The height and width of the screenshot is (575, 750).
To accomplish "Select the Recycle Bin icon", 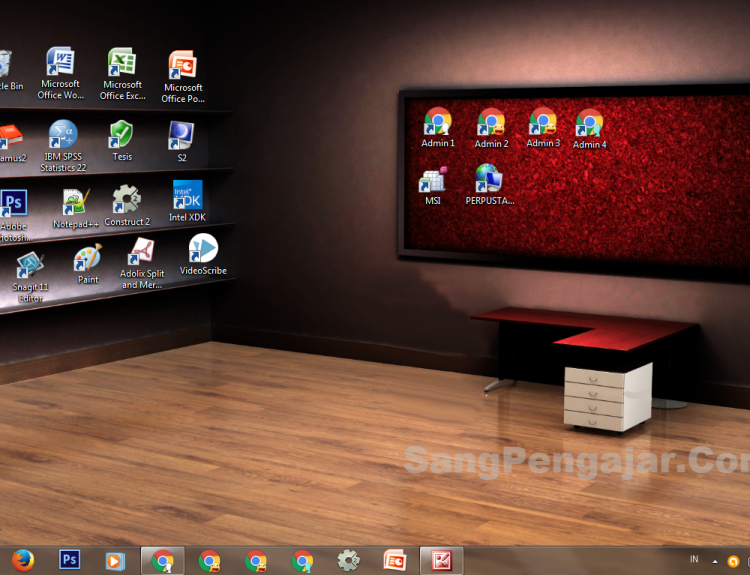I will (x=9, y=70).
